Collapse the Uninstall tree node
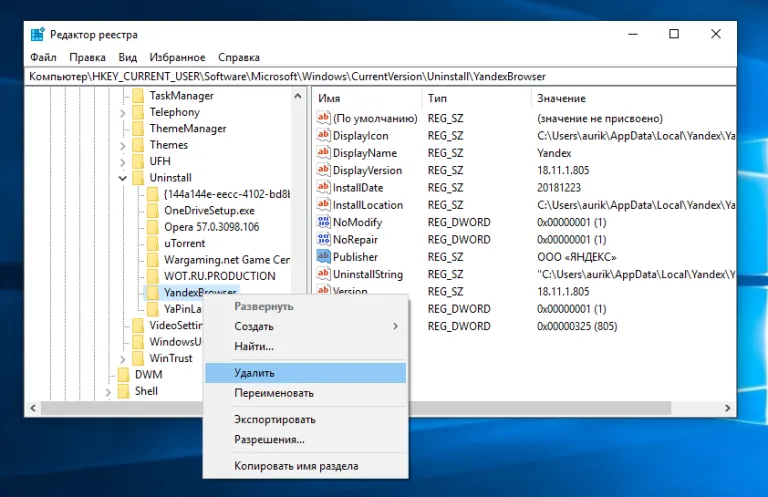This screenshot has width=768, height=497. [x=122, y=178]
